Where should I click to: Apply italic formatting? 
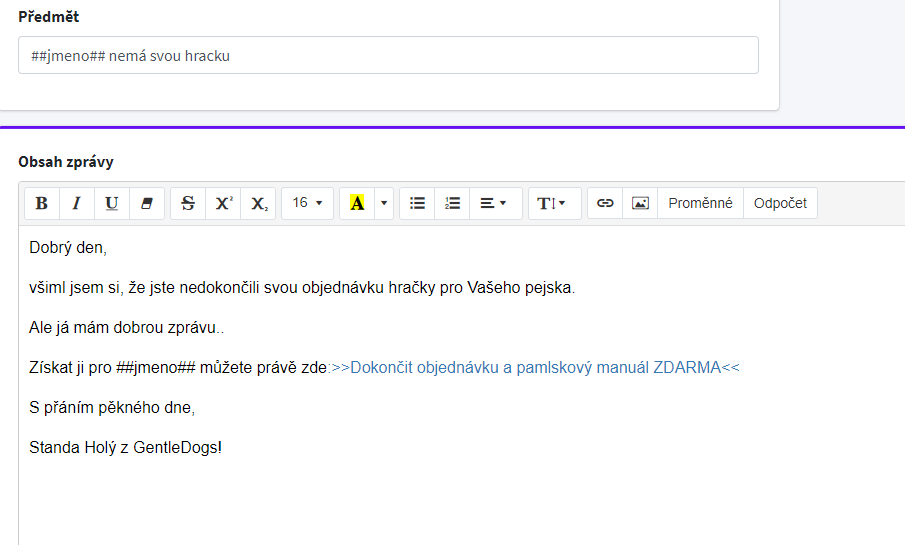tap(77, 203)
